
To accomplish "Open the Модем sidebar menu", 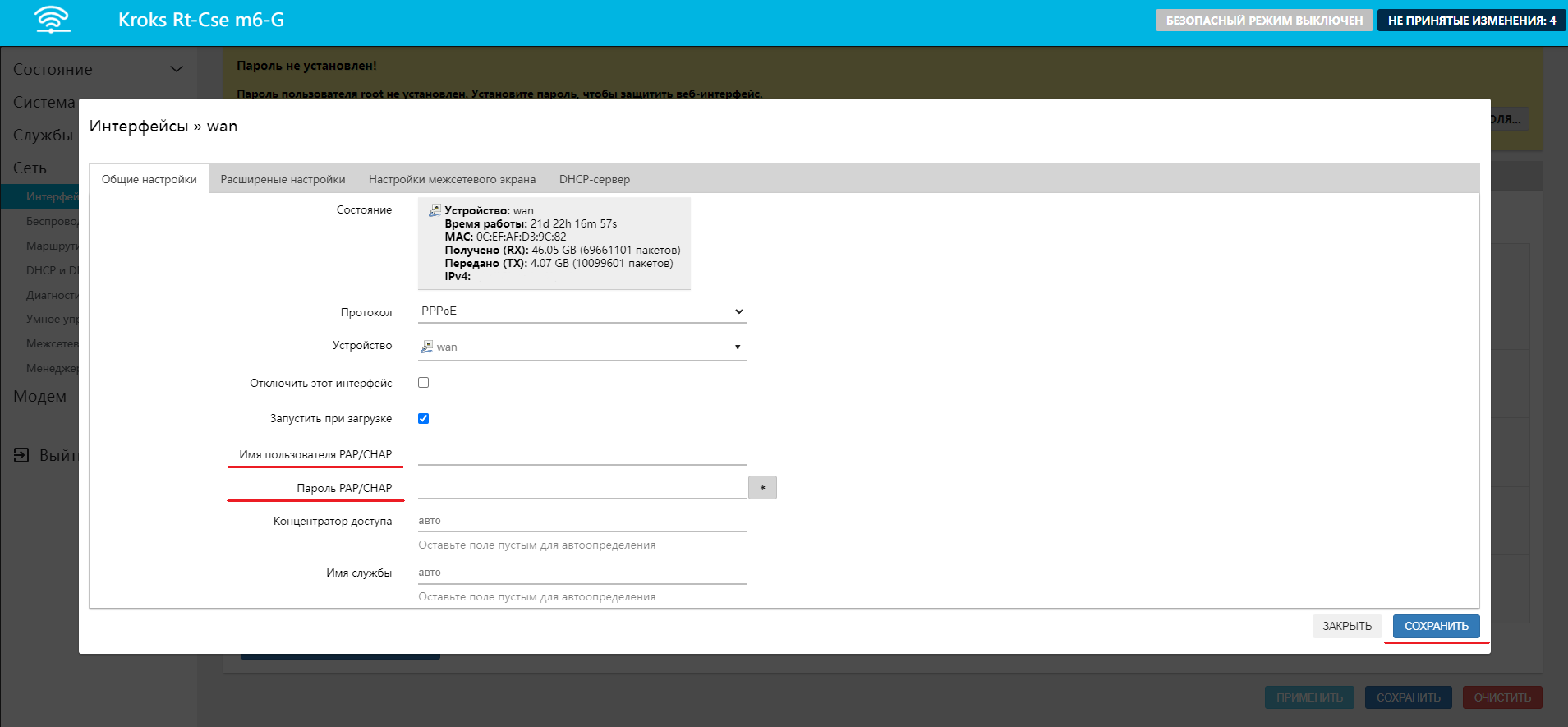I will pos(39,397).
